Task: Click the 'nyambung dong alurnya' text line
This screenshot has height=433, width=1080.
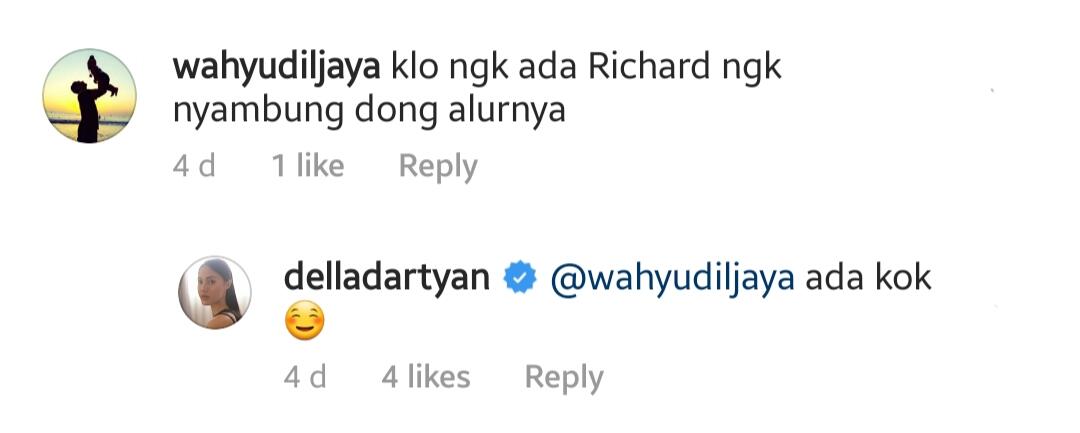Action: (x=369, y=112)
